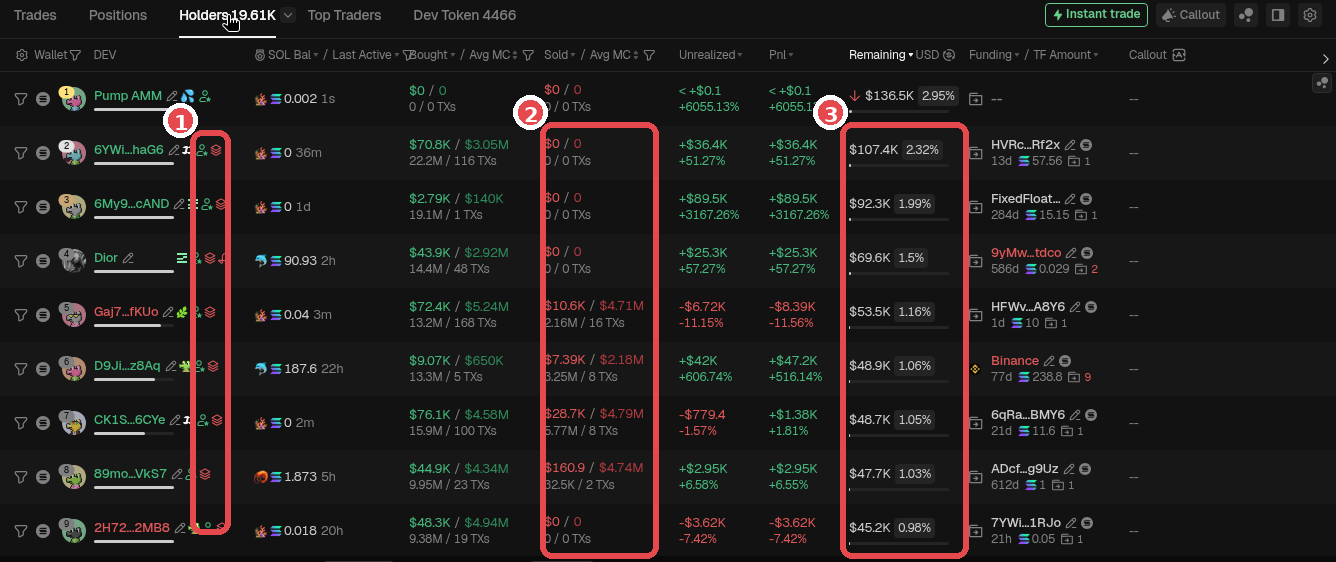
Task: Sort by Unrealized column
Action: (x=710, y=55)
